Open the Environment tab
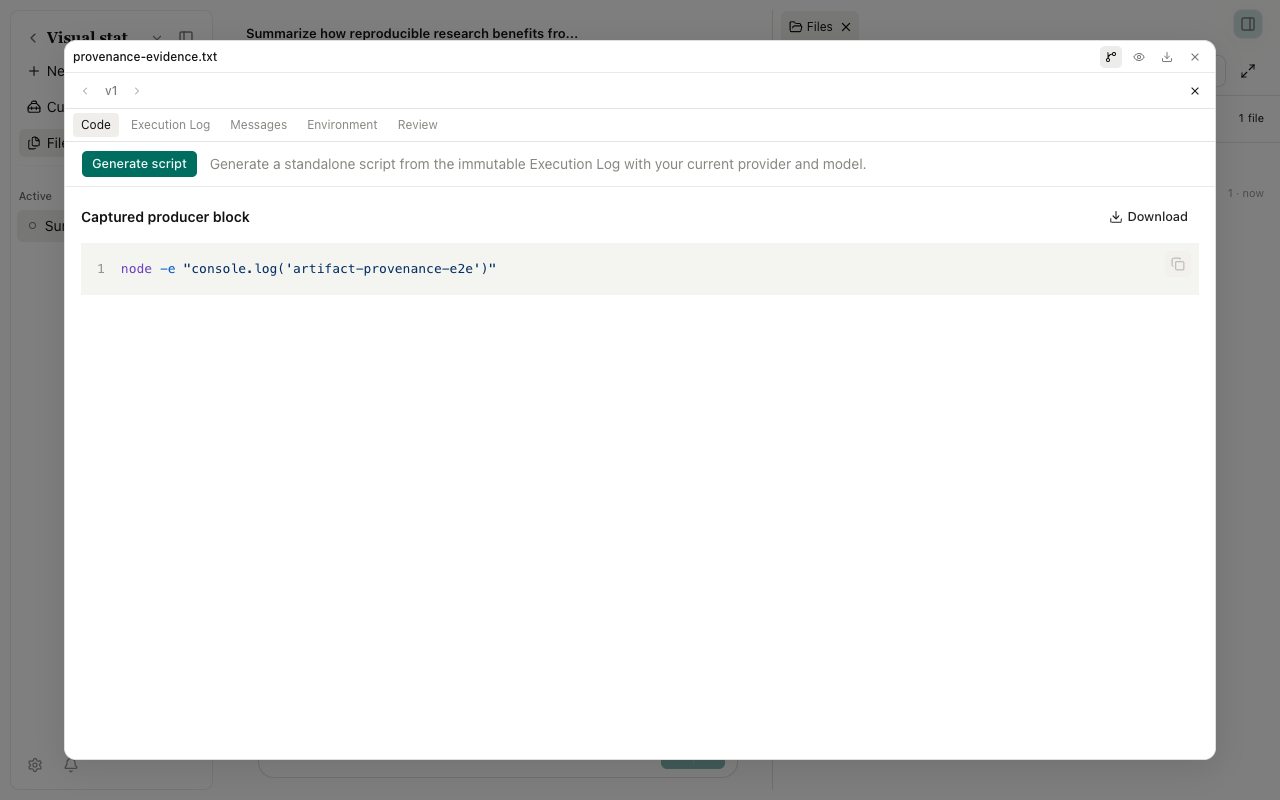This screenshot has width=1280, height=800. click(342, 125)
